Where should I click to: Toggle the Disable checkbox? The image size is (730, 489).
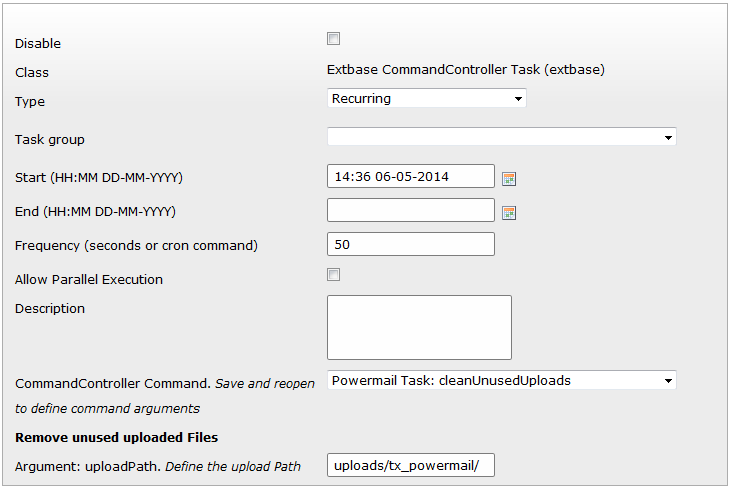[334, 39]
